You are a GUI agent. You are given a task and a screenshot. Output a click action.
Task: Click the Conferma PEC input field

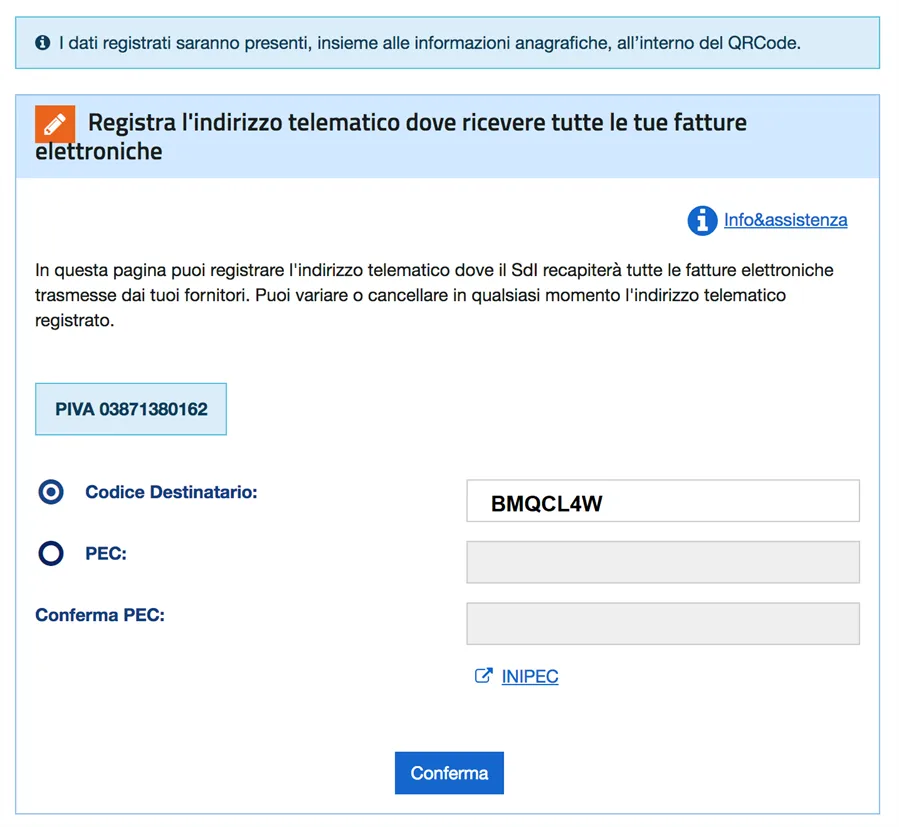pyautogui.click(x=662, y=623)
